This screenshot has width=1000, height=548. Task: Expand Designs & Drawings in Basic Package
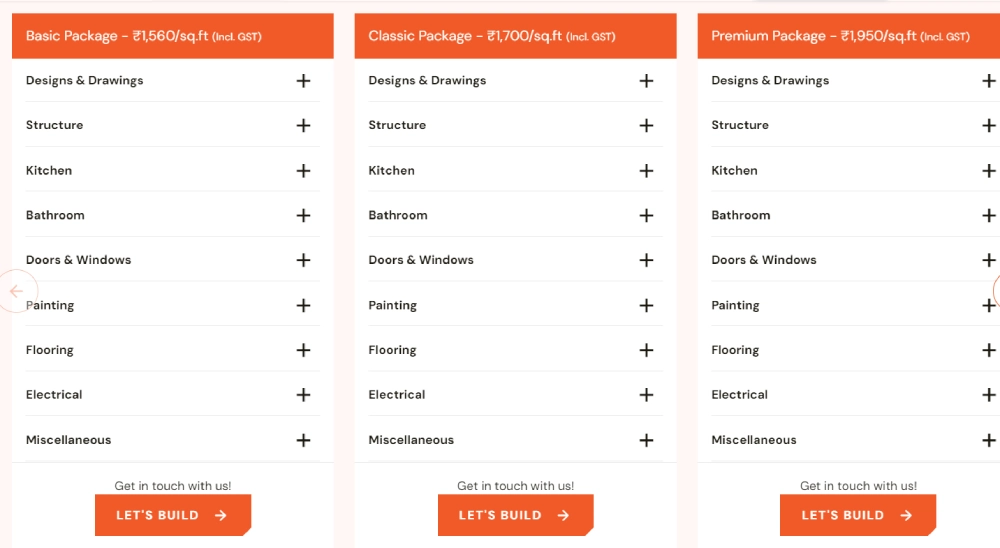[x=303, y=81]
